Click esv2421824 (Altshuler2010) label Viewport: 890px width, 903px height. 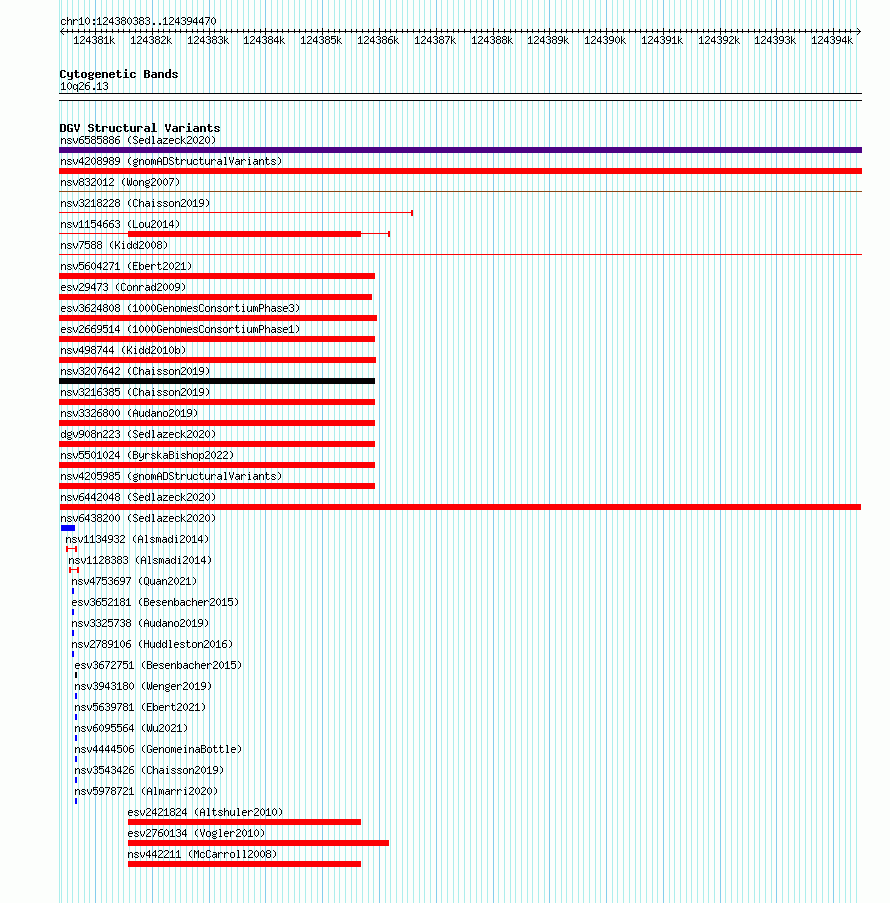(205, 813)
